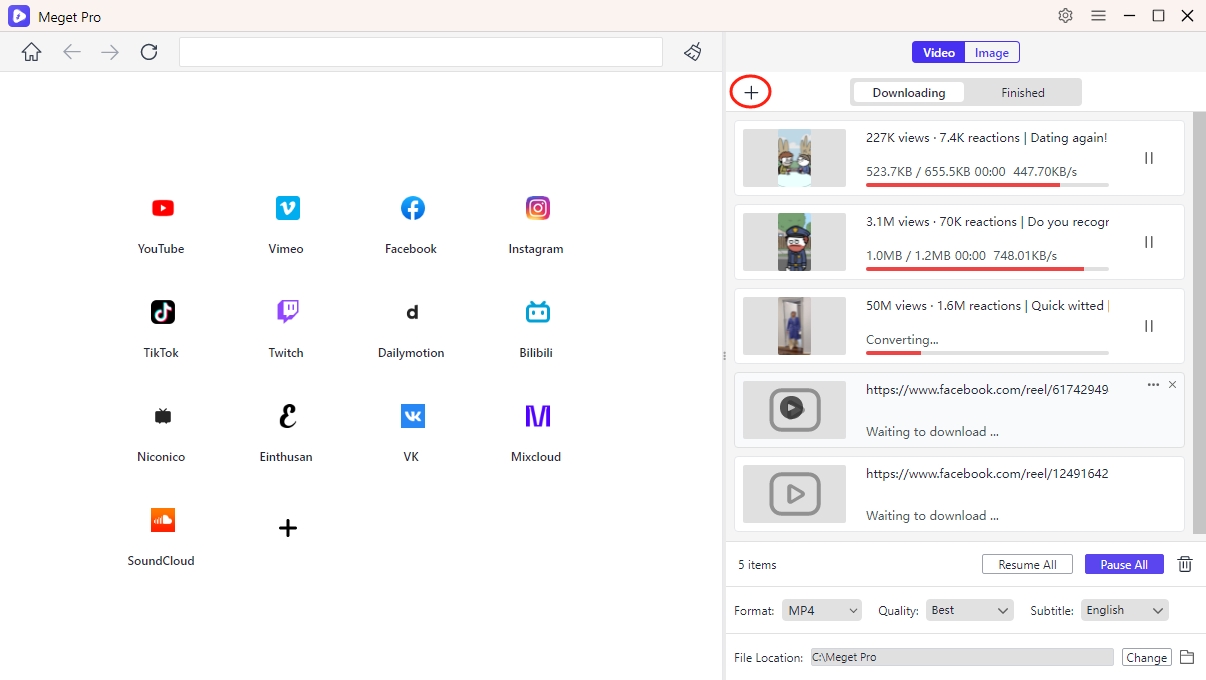Open the Mixcloud shortcut icon
The height and width of the screenshot is (680, 1206).
pos(538,416)
